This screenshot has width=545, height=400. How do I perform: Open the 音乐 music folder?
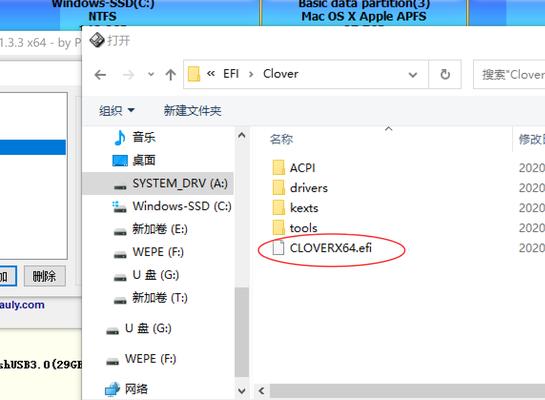[135, 137]
